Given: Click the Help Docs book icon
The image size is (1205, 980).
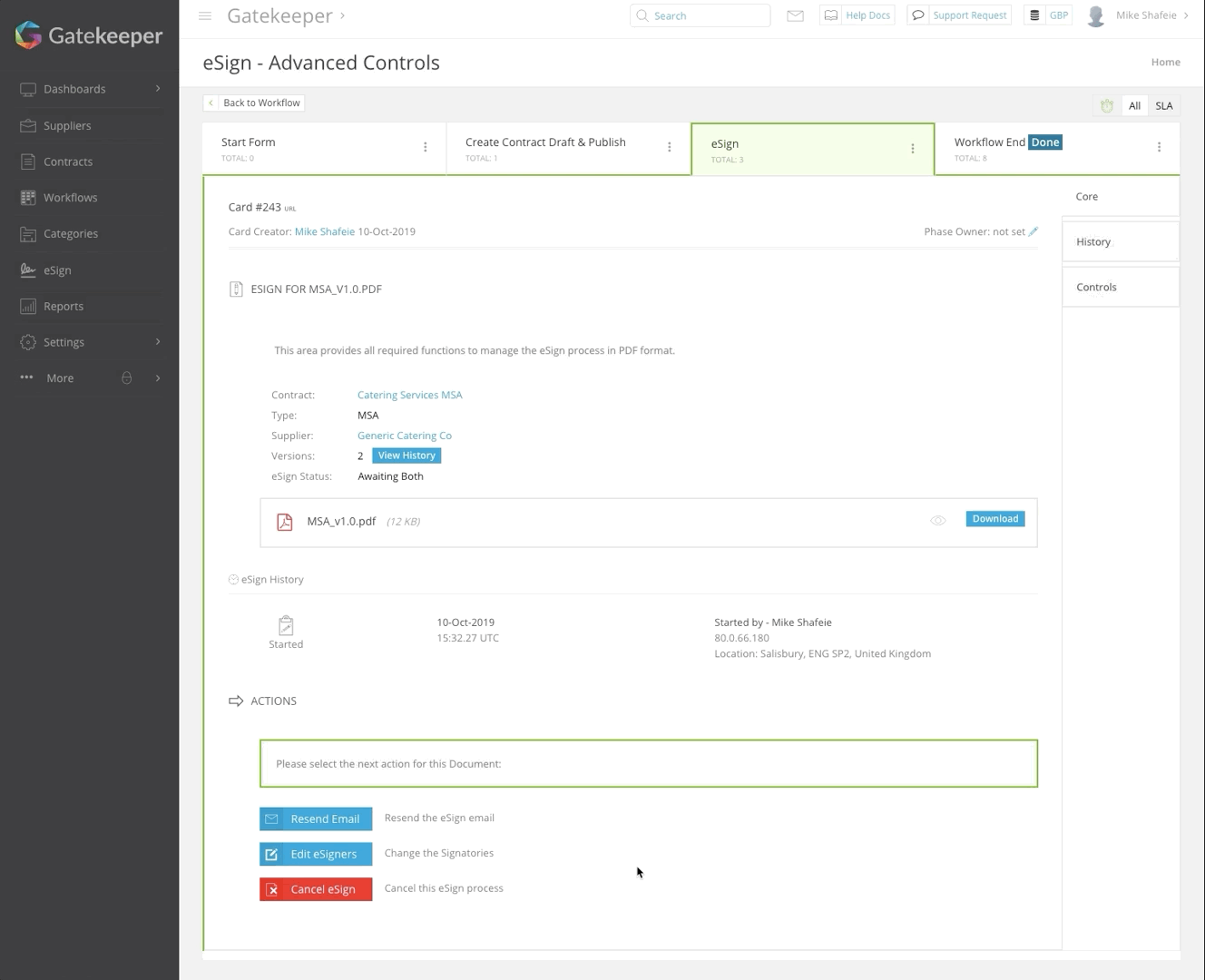Looking at the screenshot, I should (831, 15).
